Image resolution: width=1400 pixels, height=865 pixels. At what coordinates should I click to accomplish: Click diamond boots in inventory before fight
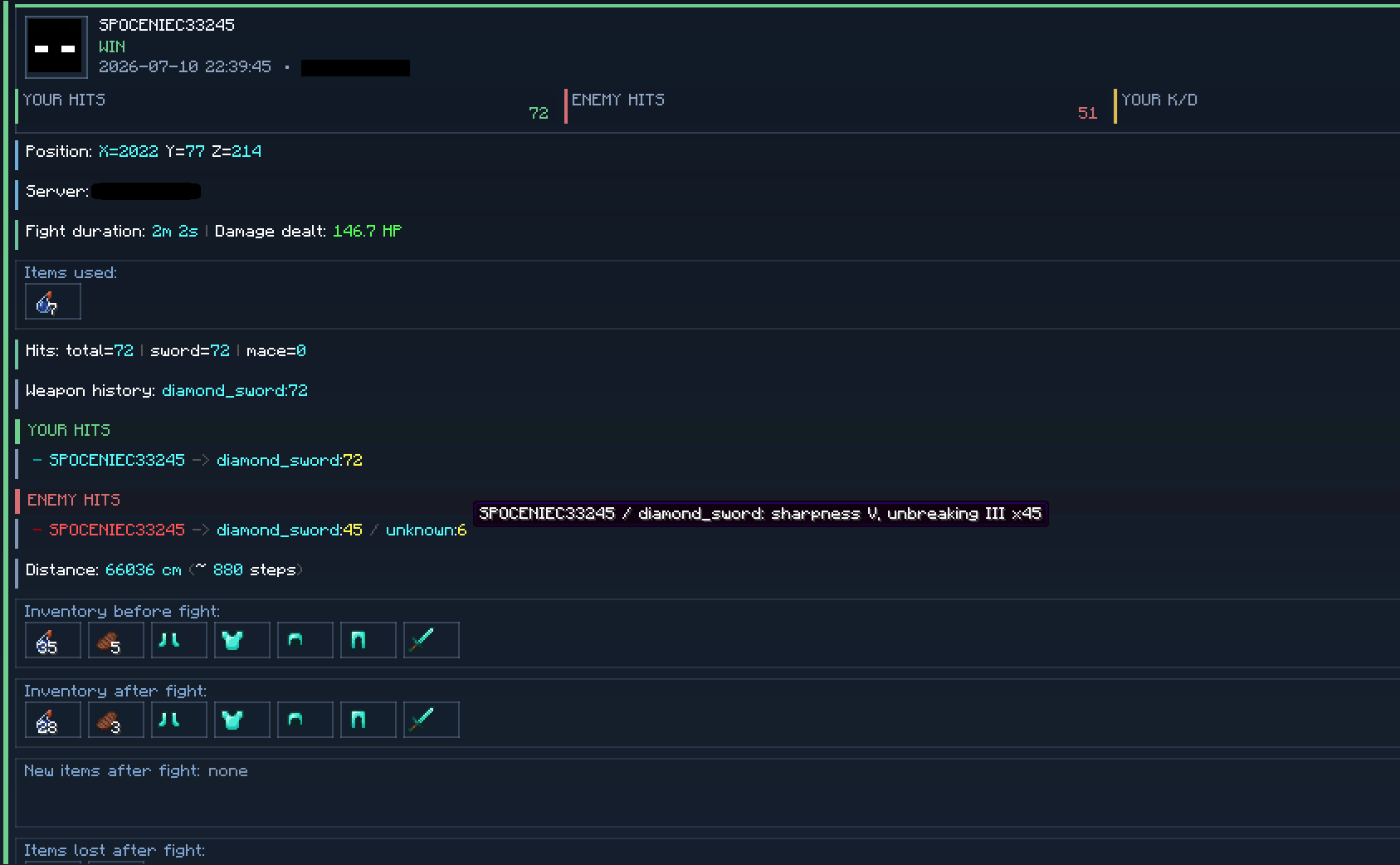click(179, 640)
